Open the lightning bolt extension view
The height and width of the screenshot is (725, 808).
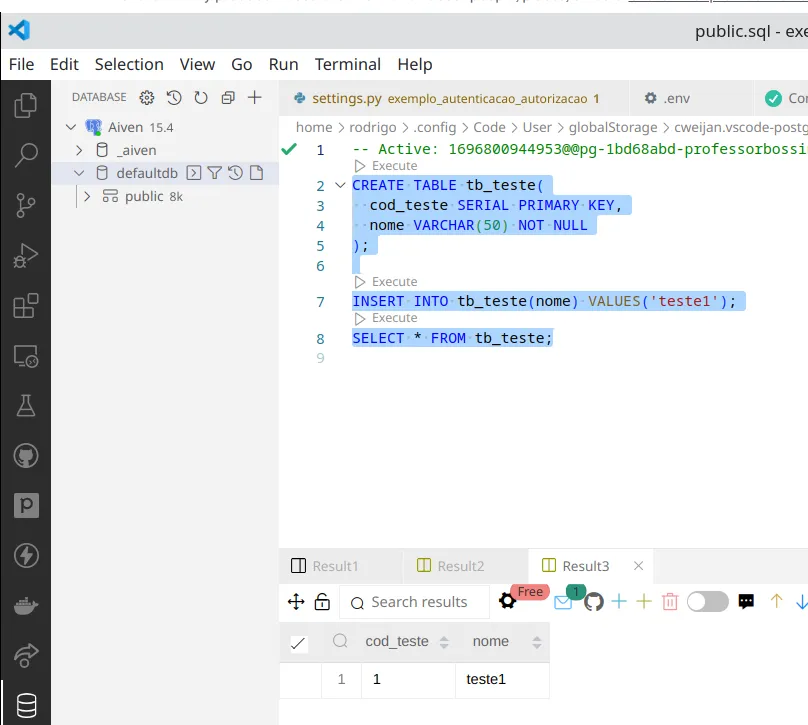[26, 555]
